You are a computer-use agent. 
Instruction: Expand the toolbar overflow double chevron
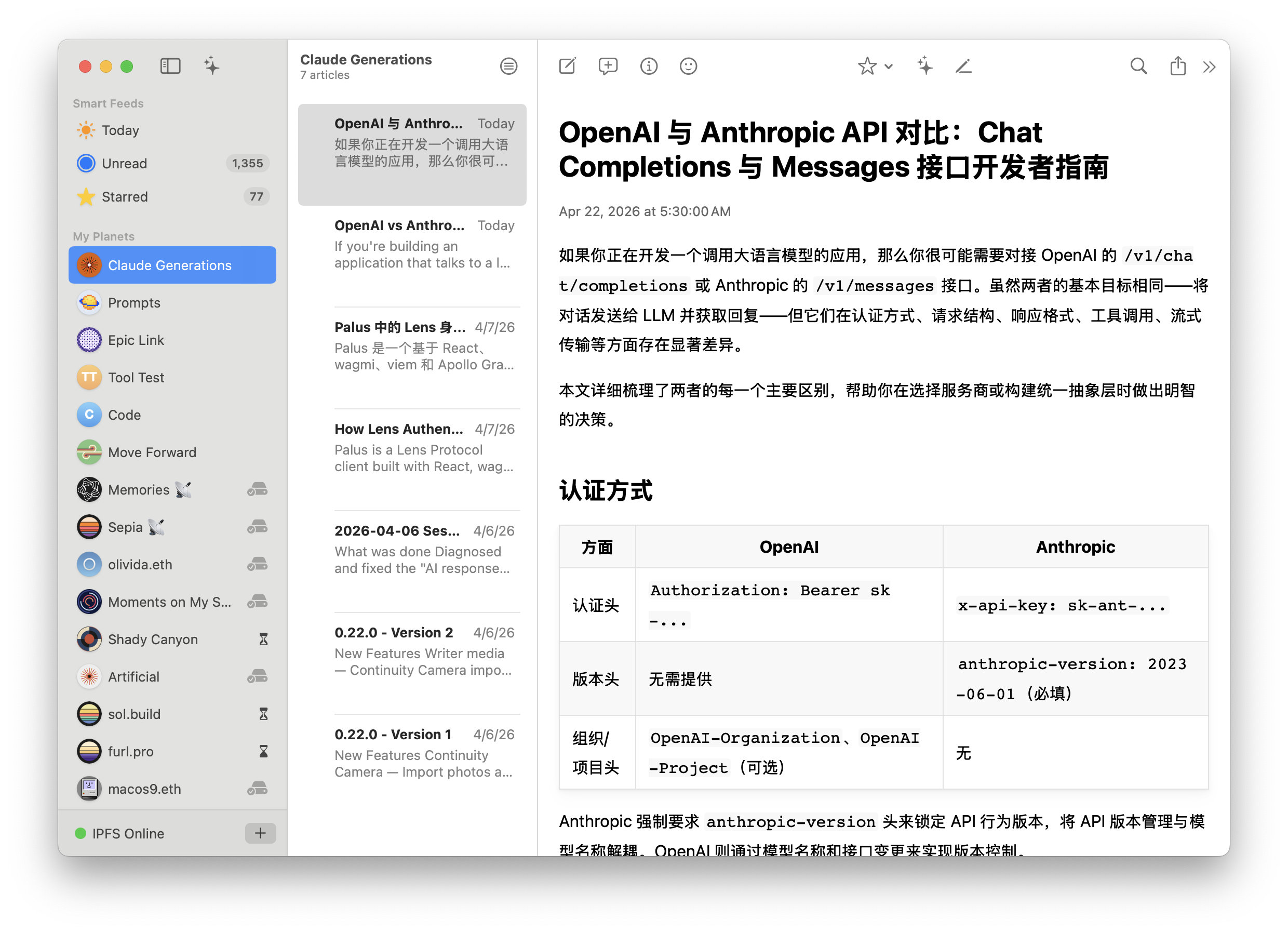click(x=1209, y=68)
